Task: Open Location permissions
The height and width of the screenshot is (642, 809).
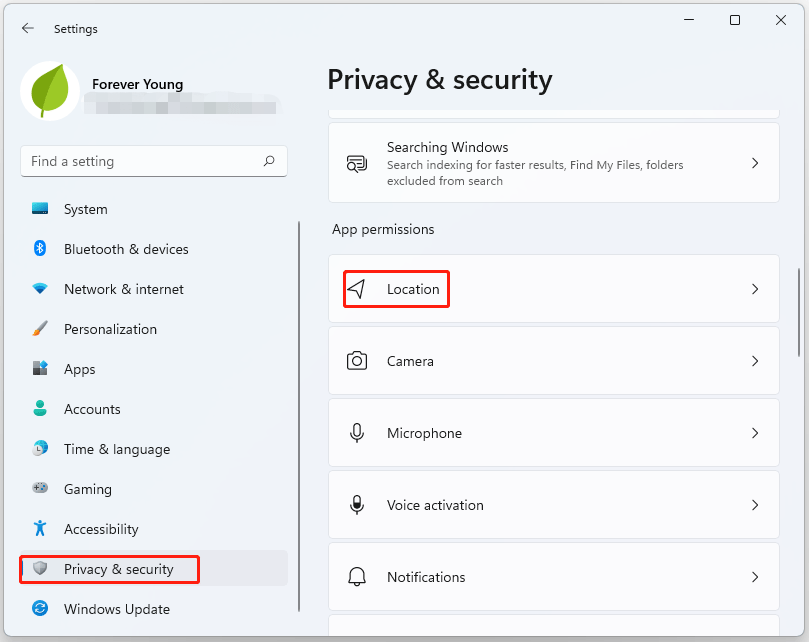Action: point(554,288)
